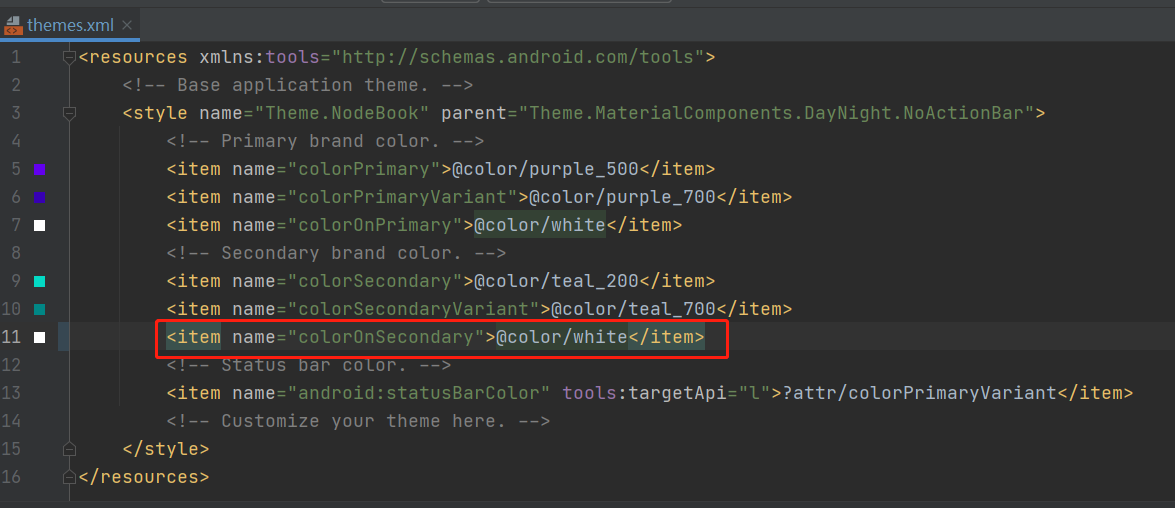This screenshot has width=1175, height=508.
Task: Click the XML file icon on themes.xml tab
Action: (13, 25)
